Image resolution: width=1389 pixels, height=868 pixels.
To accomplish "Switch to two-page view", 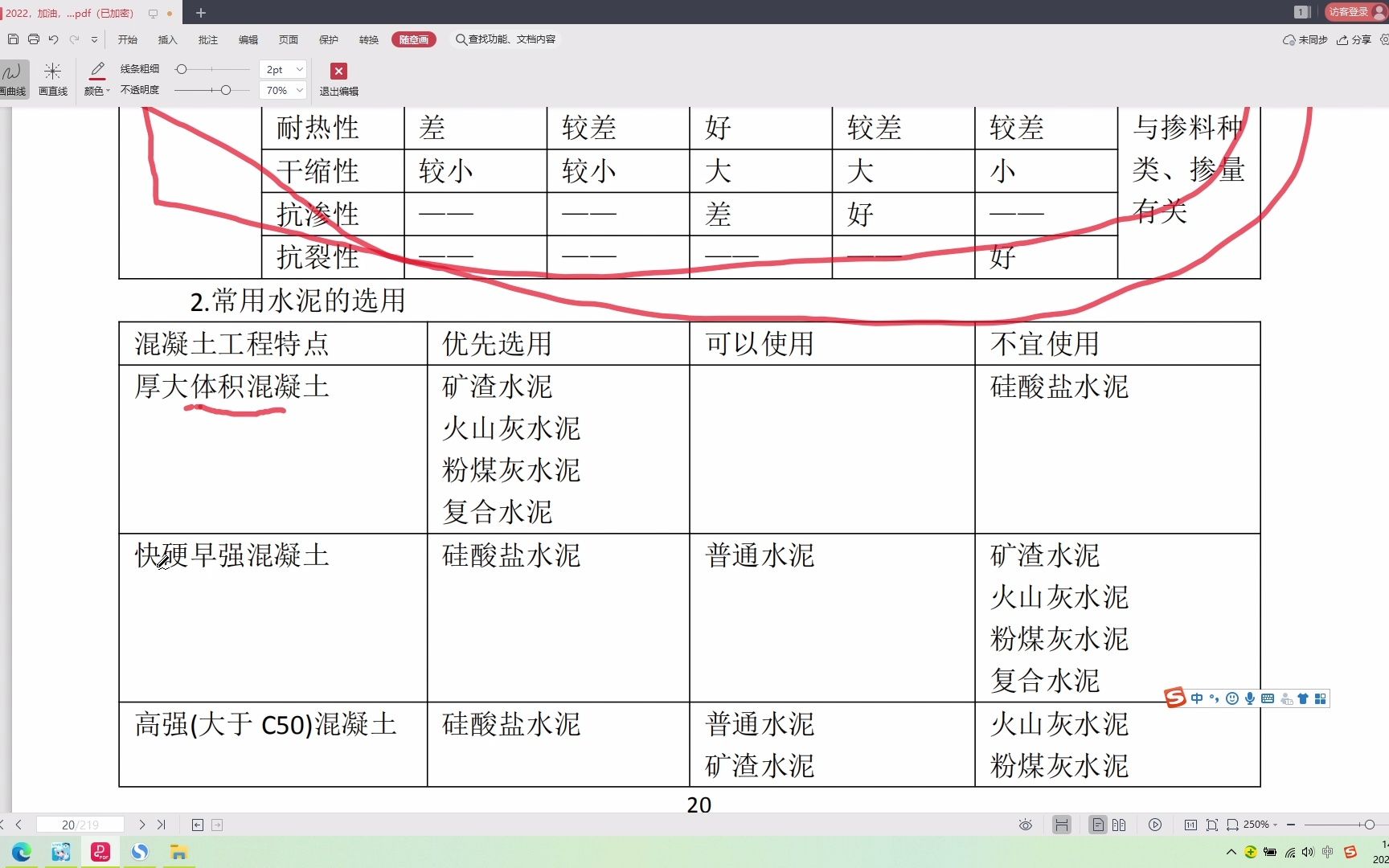I will (x=1119, y=825).
